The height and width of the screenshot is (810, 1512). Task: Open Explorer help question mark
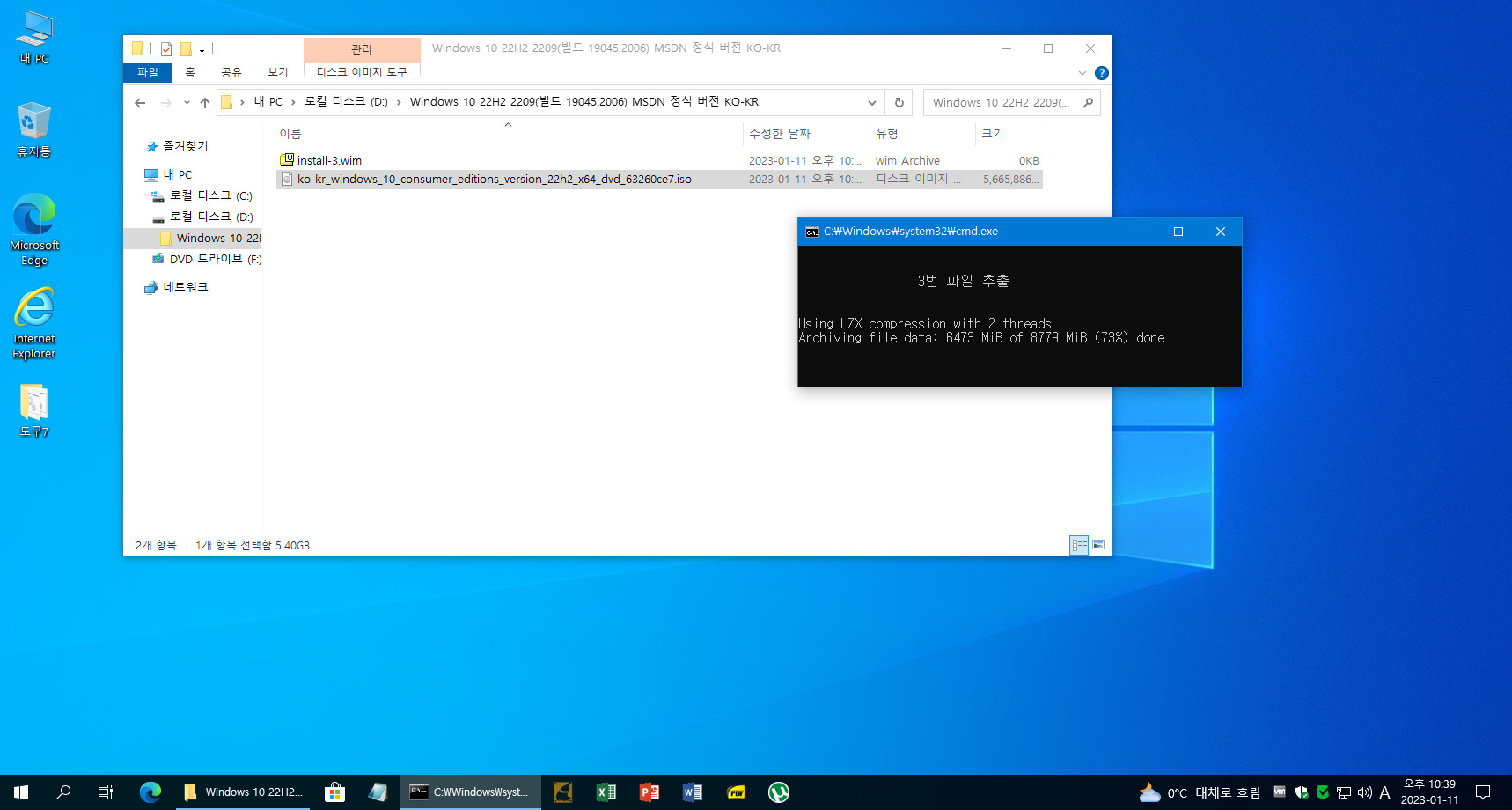[1101, 73]
